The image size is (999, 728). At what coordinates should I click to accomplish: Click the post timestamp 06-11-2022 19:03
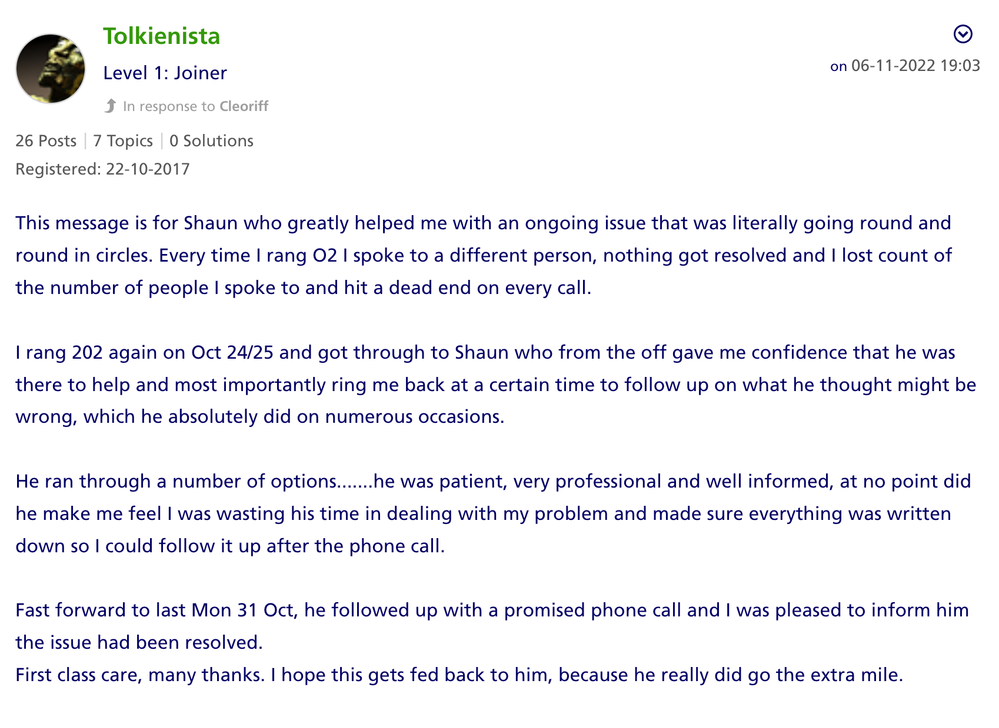point(915,66)
